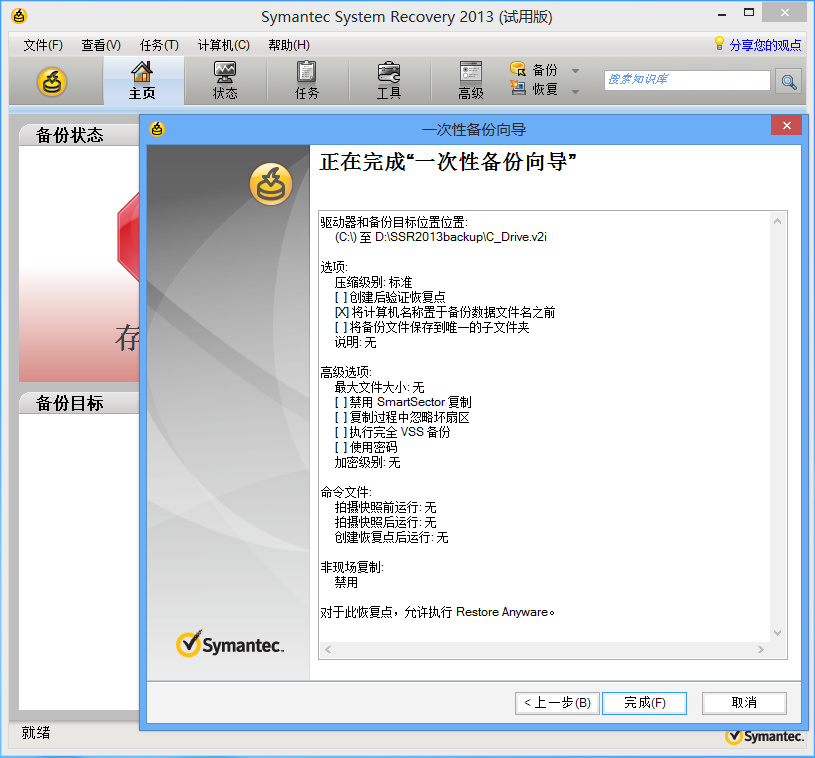The image size is (815, 758).
Task: Click the backup destination path D:\SSR2013backup\C_Drive.v2i
Action: pos(461,237)
